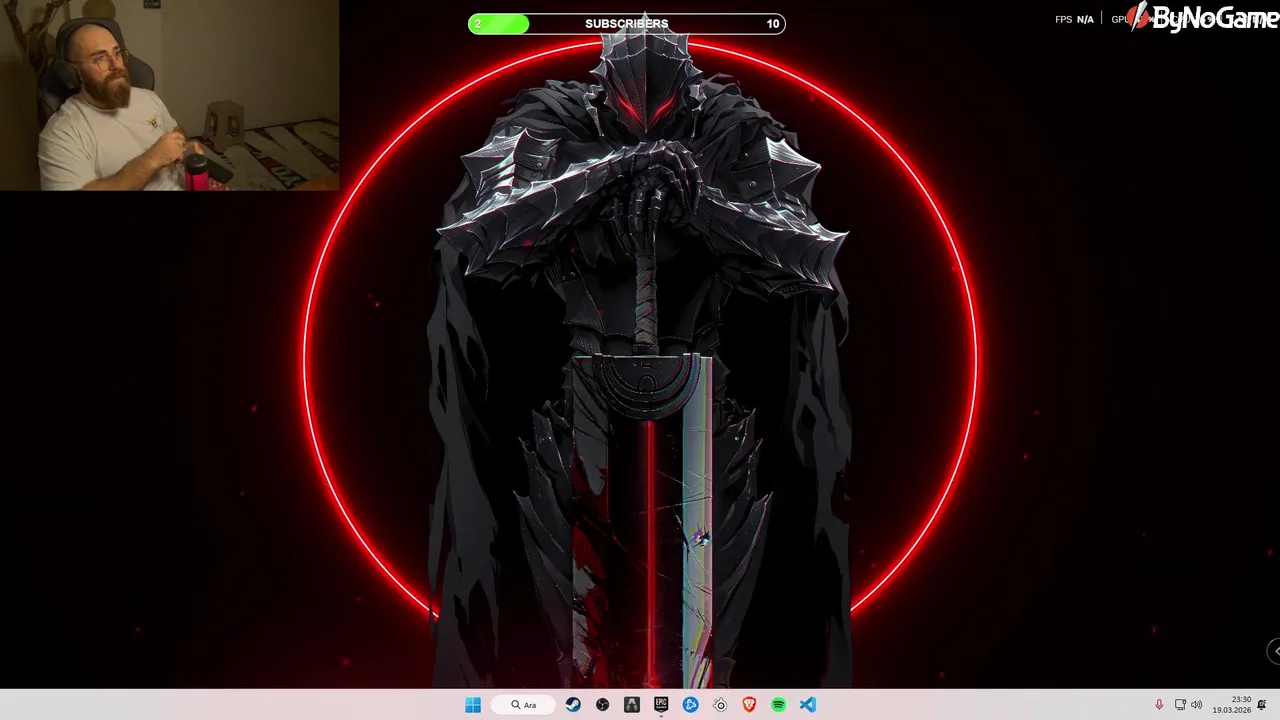This screenshot has height=720, width=1280.
Task: Open Visual Studio Code from taskbar
Action: [x=807, y=705]
